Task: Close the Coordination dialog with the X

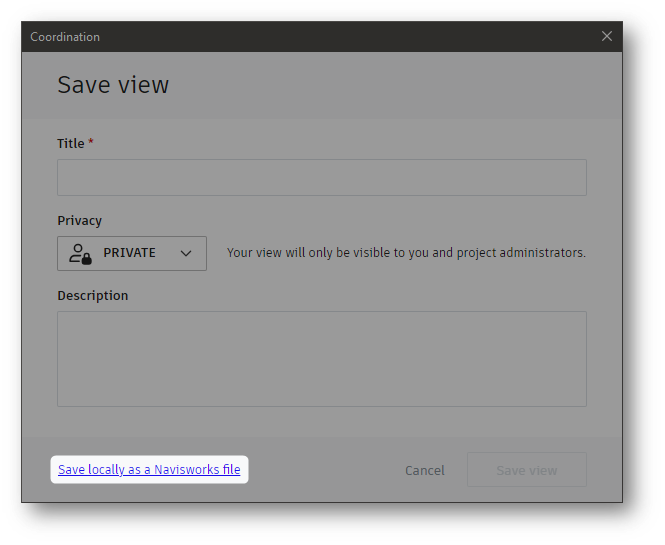Action: pos(606,36)
